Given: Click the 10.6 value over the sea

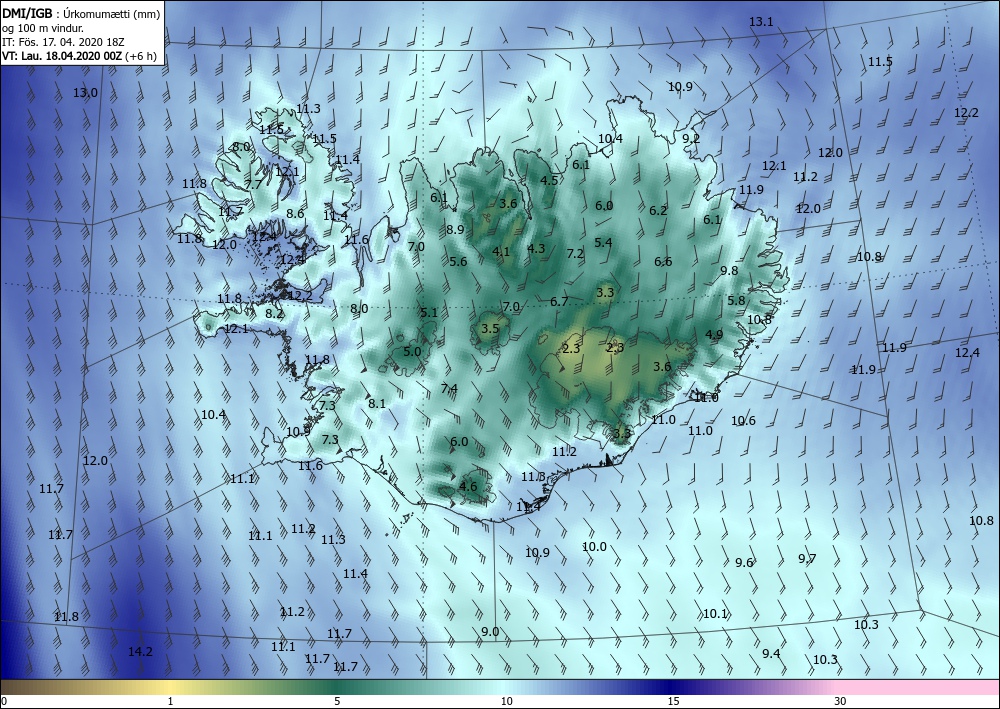Looking at the screenshot, I should pos(743,420).
